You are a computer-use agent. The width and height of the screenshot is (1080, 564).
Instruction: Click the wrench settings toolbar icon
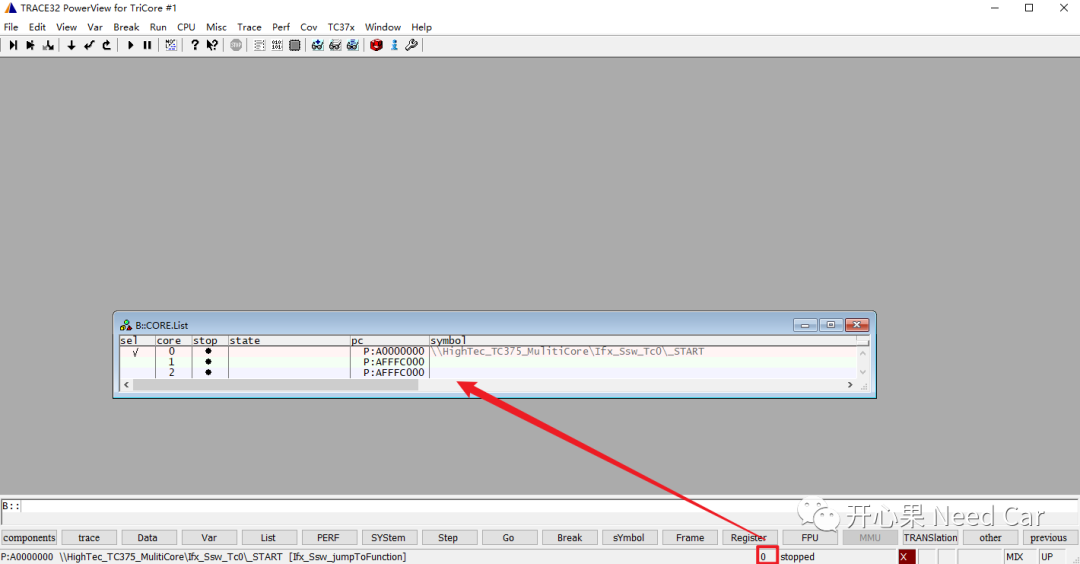tap(411, 45)
